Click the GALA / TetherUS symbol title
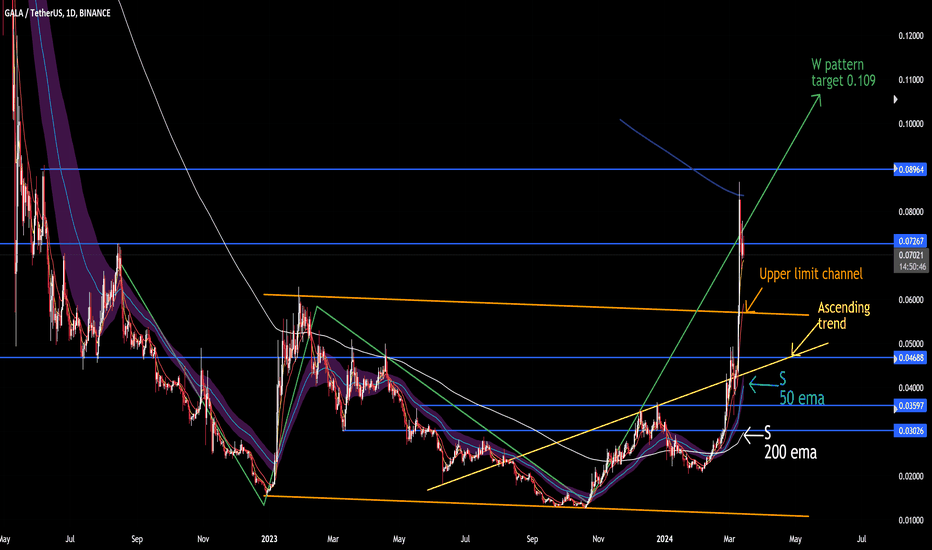The height and width of the screenshot is (550, 932). click(x=58, y=12)
